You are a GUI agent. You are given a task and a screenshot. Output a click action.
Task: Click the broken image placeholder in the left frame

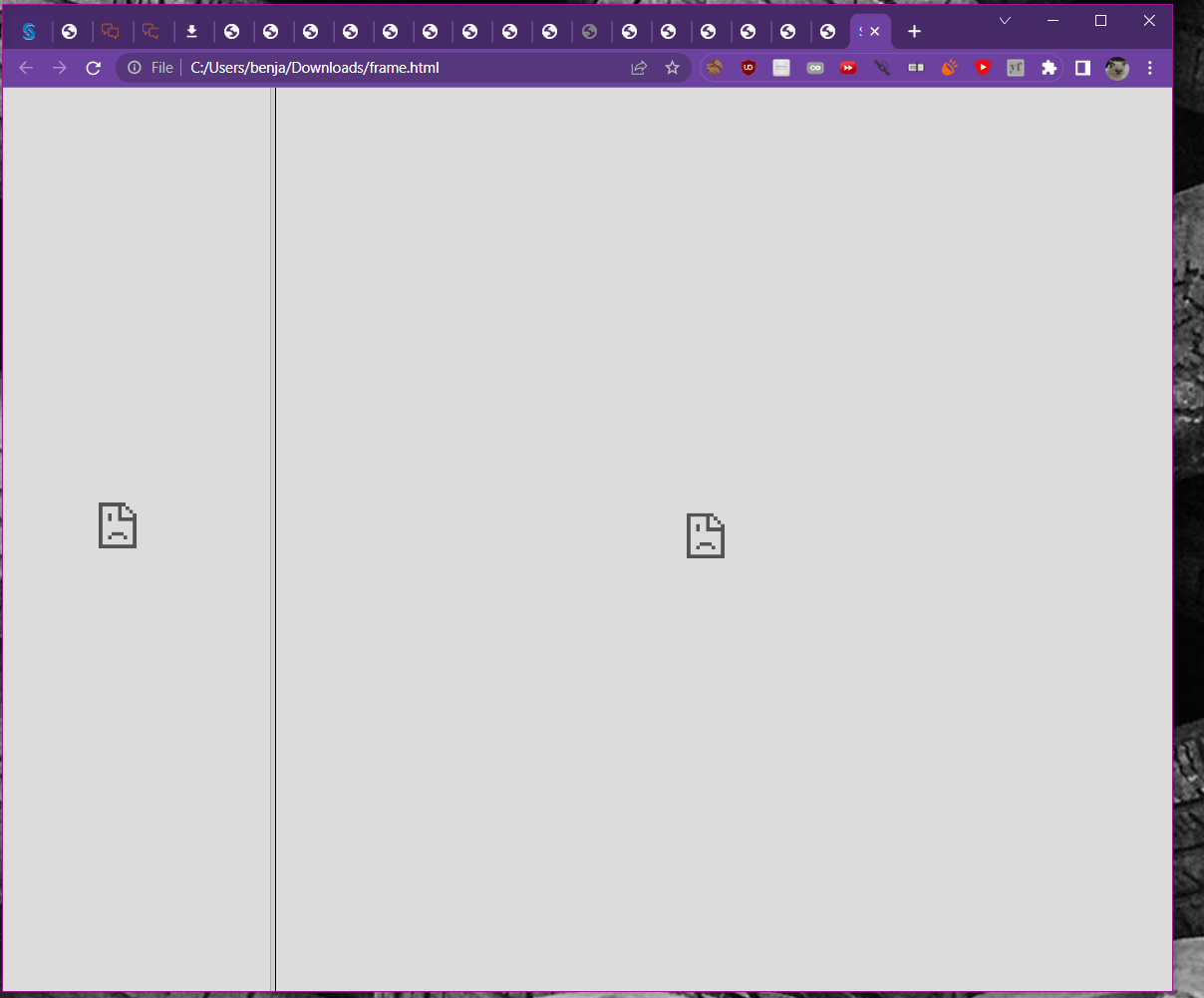(x=117, y=525)
